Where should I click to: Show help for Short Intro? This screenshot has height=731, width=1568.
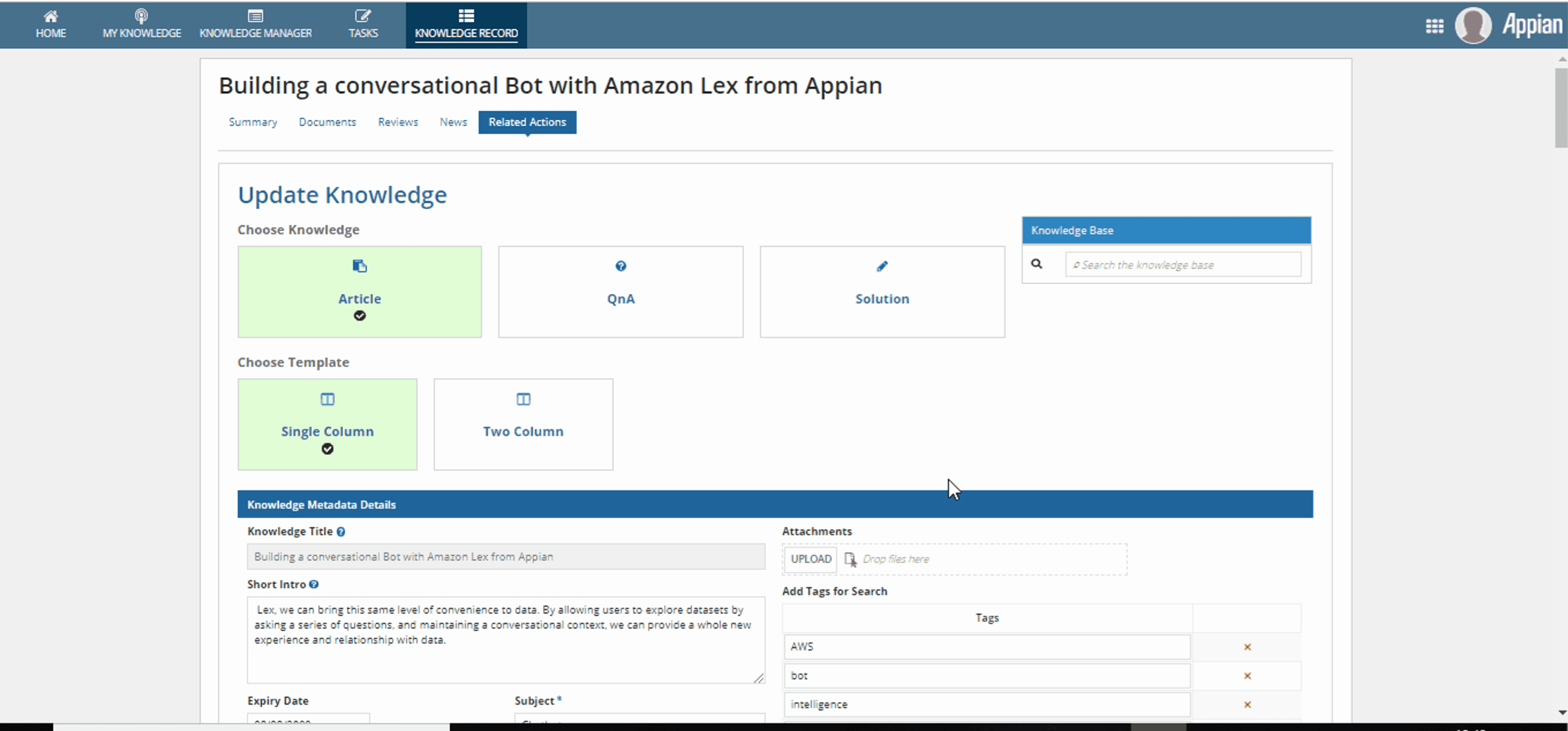[314, 584]
